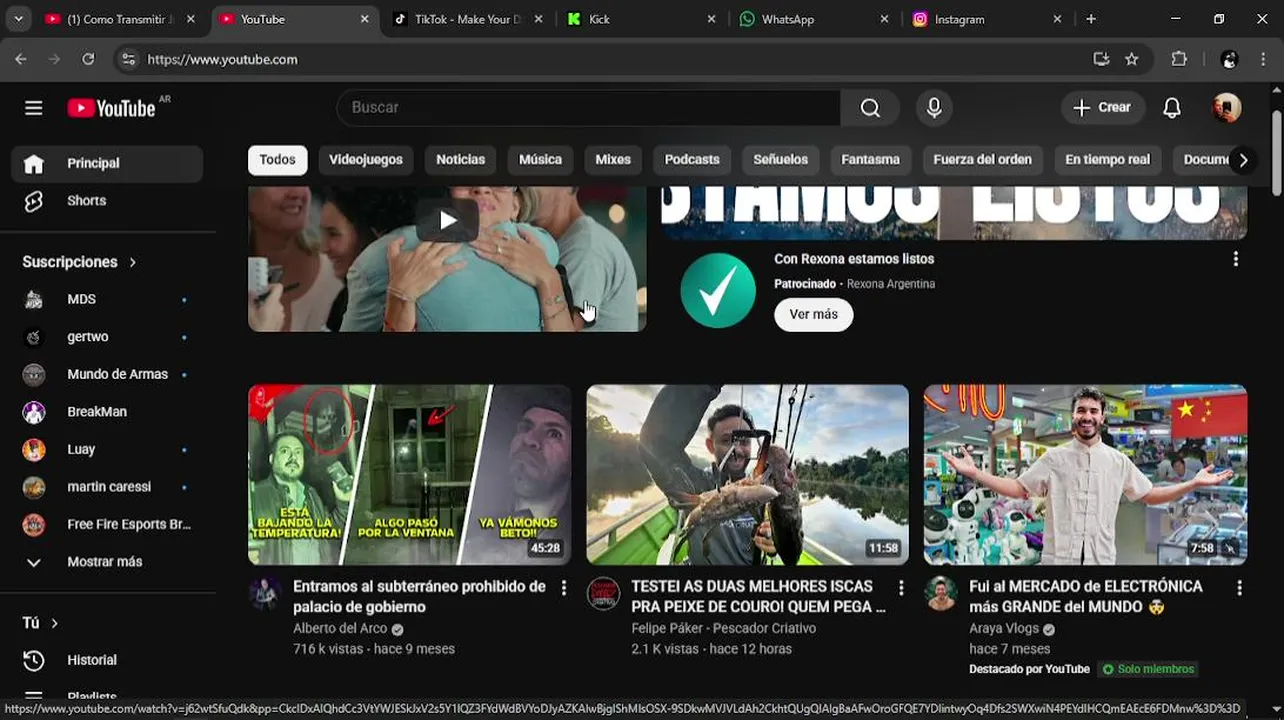Viewport: 1284px width, 720px height.
Task: Open Chrome profile avatar in toolbar
Action: pyautogui.click(x=1230, y=59)
